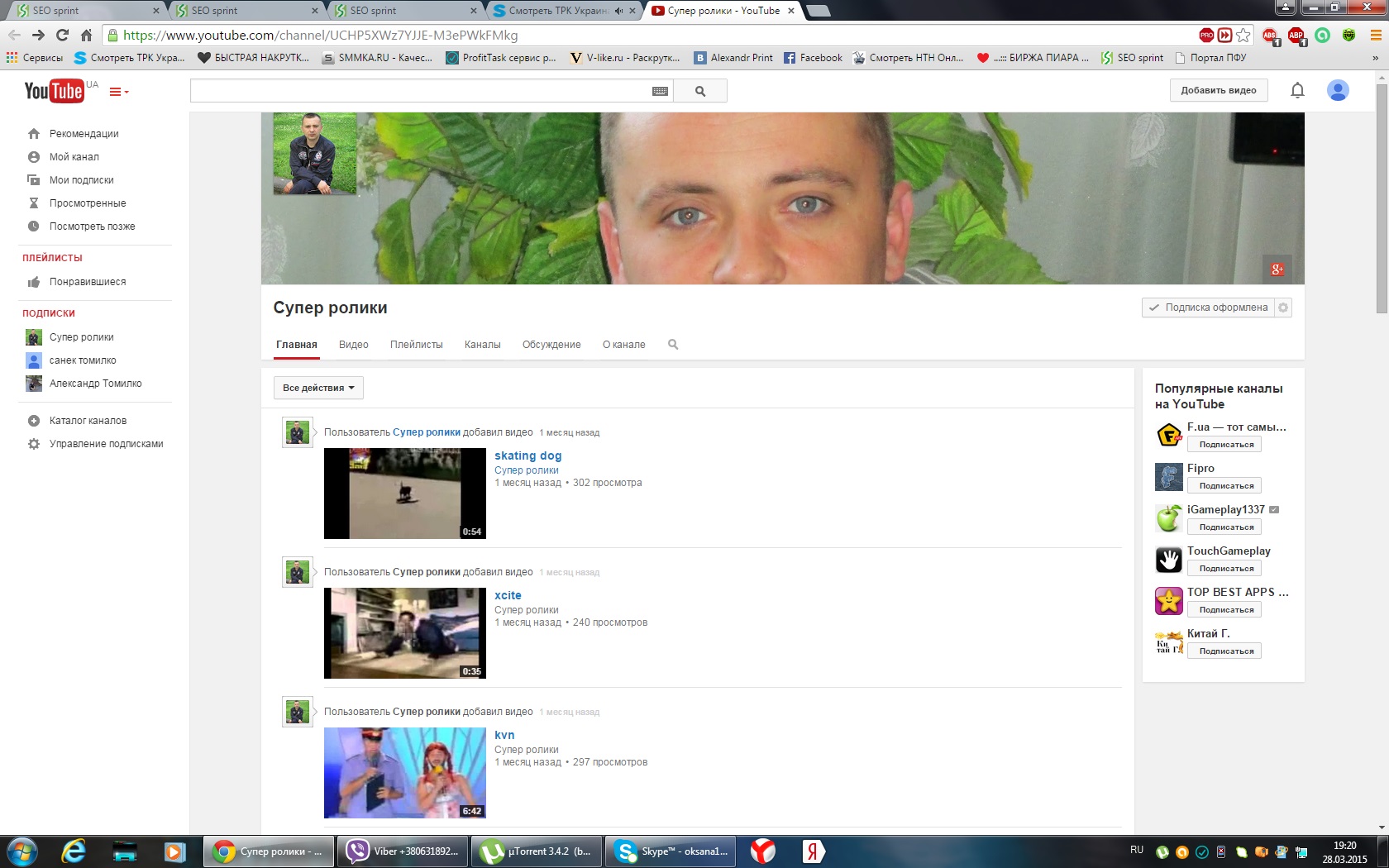Open Посмотреть позже list

pyautogui.click(x=92, y=227)
